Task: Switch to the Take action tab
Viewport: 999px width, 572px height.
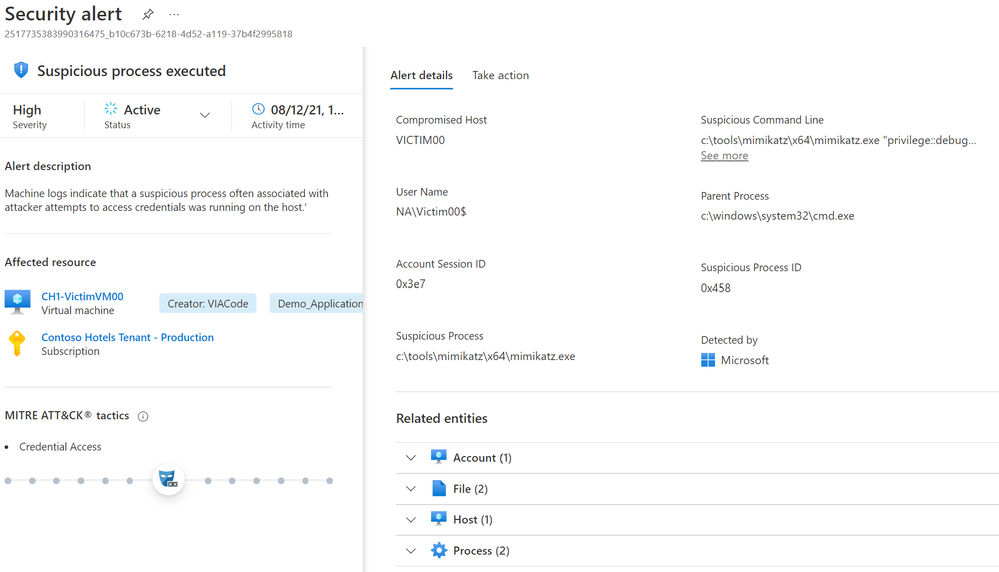Action: tap(500, 75)
